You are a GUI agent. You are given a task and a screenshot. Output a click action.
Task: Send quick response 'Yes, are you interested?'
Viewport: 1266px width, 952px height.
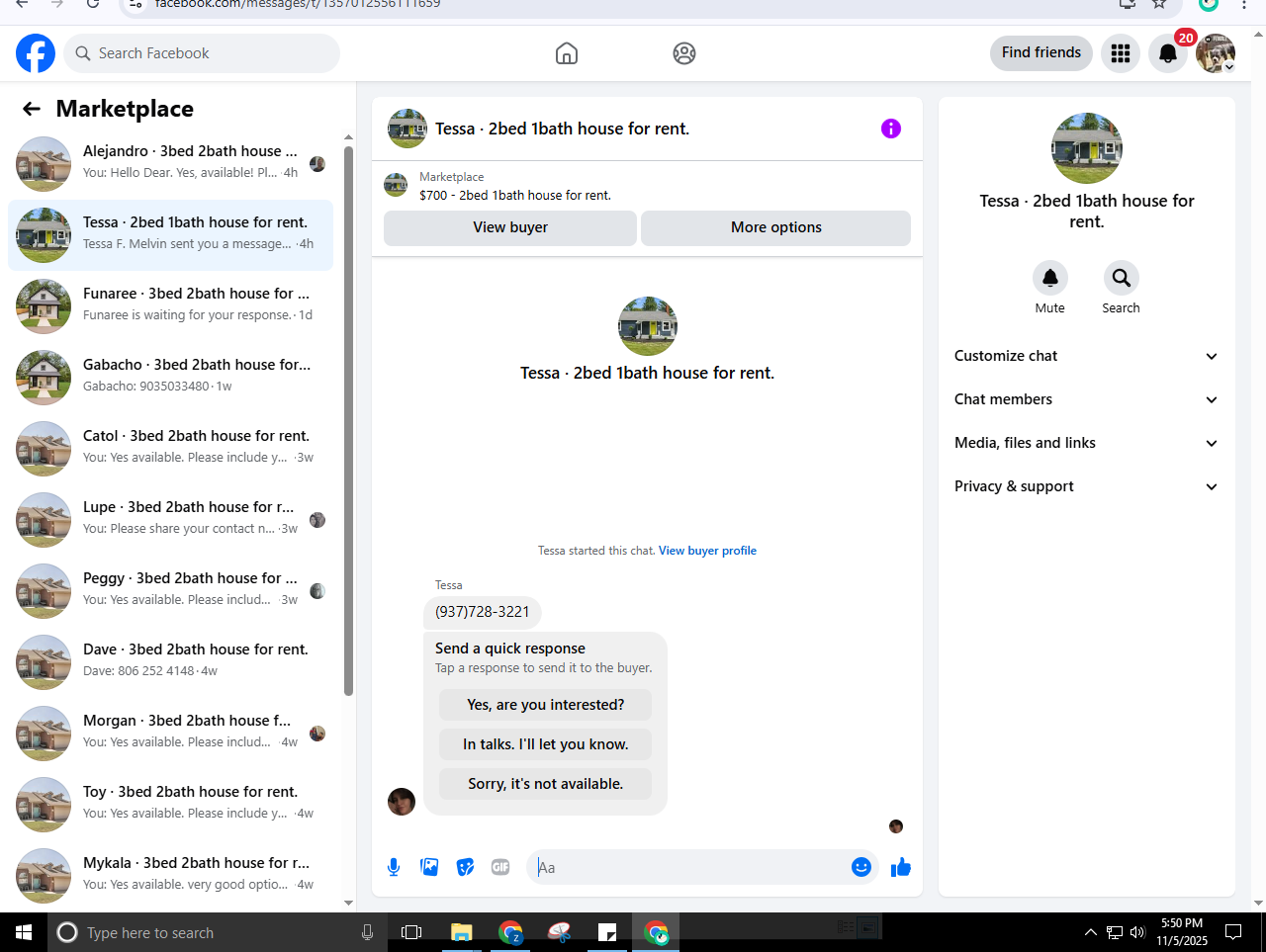[545, 705]
